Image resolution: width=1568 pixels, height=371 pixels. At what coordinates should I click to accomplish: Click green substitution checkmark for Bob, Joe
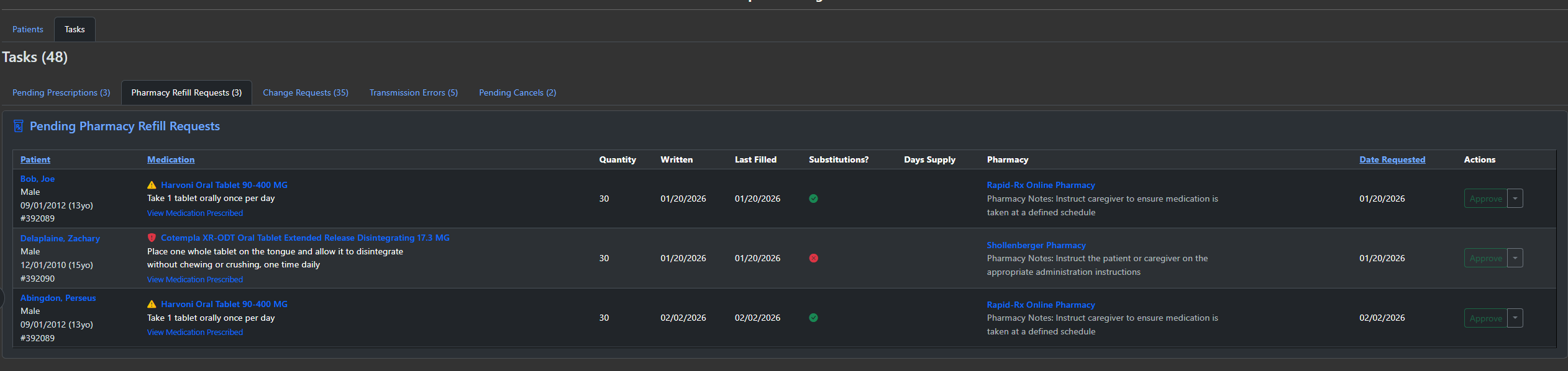tap(813, 199)
